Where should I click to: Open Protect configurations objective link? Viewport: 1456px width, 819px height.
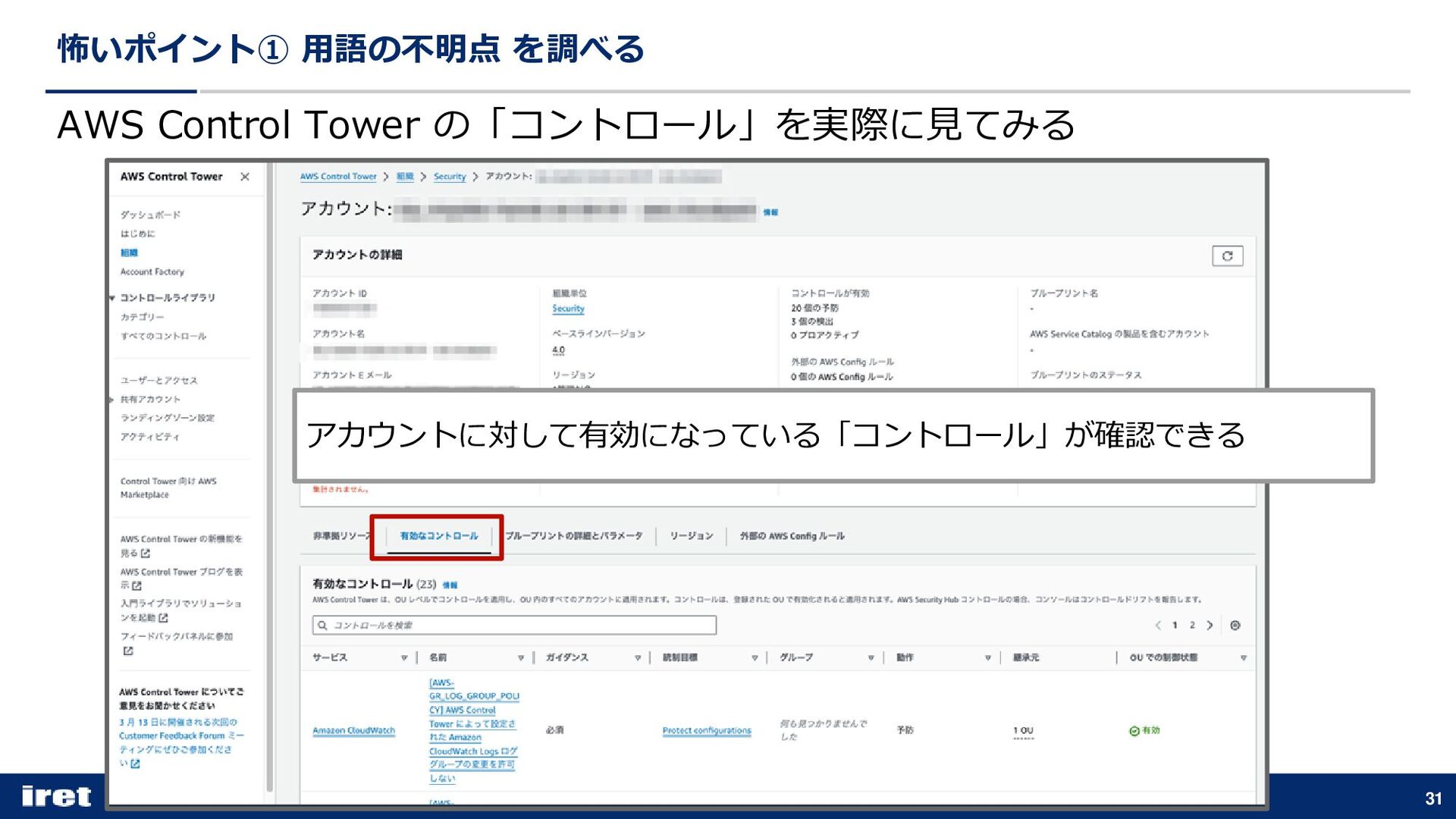(x=707, y=731)
